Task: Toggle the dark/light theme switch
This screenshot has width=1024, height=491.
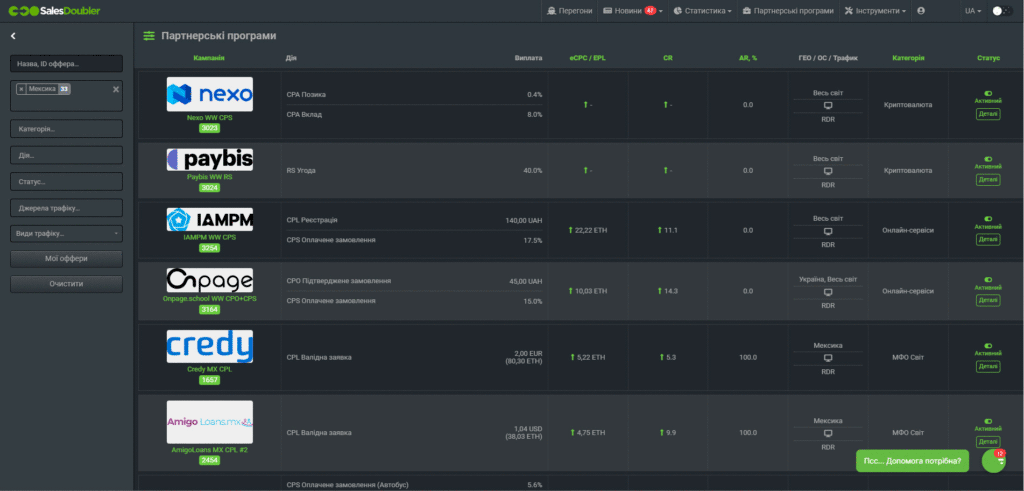Action: pos(1001,10)
